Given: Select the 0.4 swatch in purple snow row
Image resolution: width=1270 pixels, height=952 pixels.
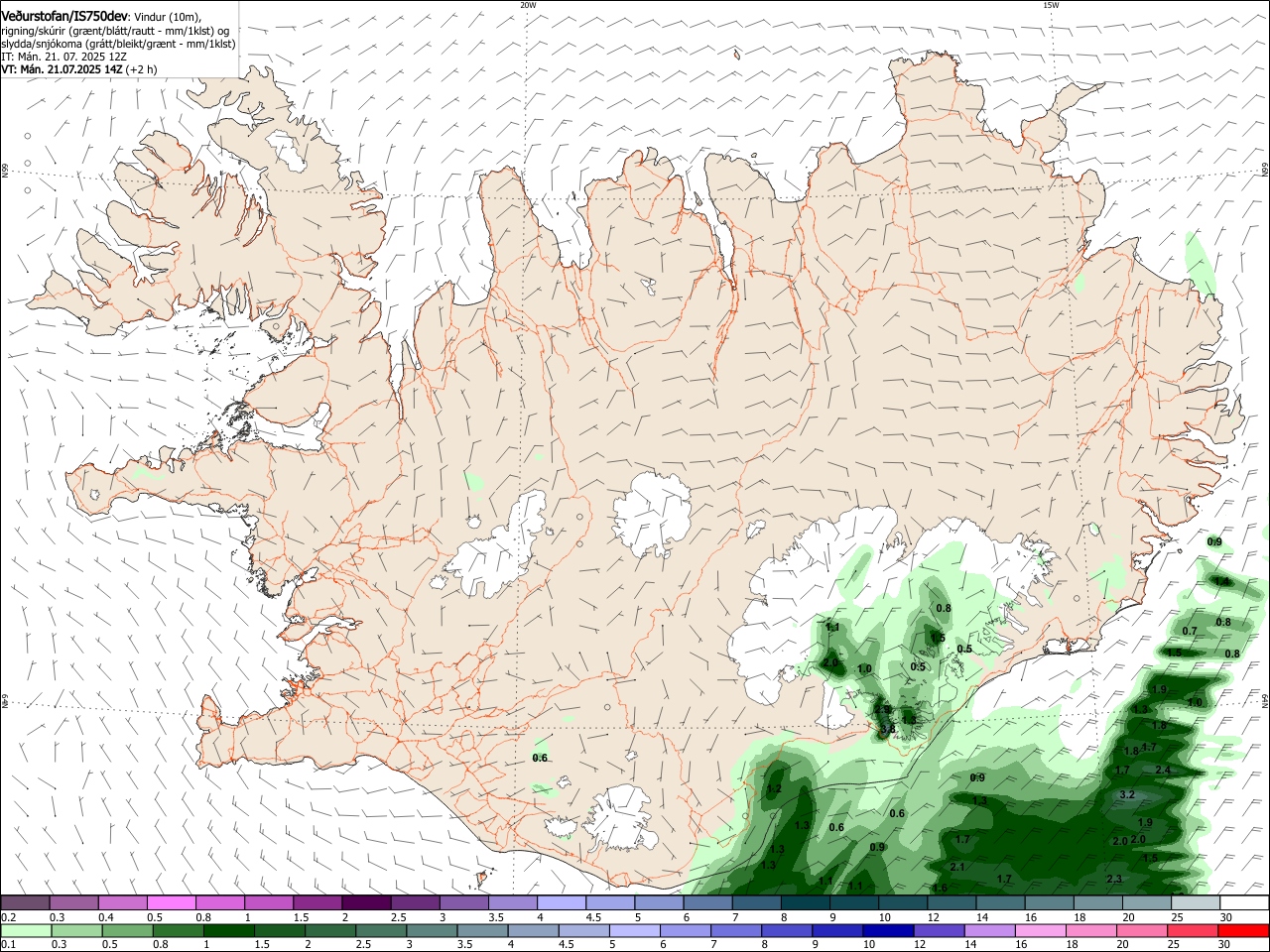Looking at the screenshot, I should pos(122,902).
